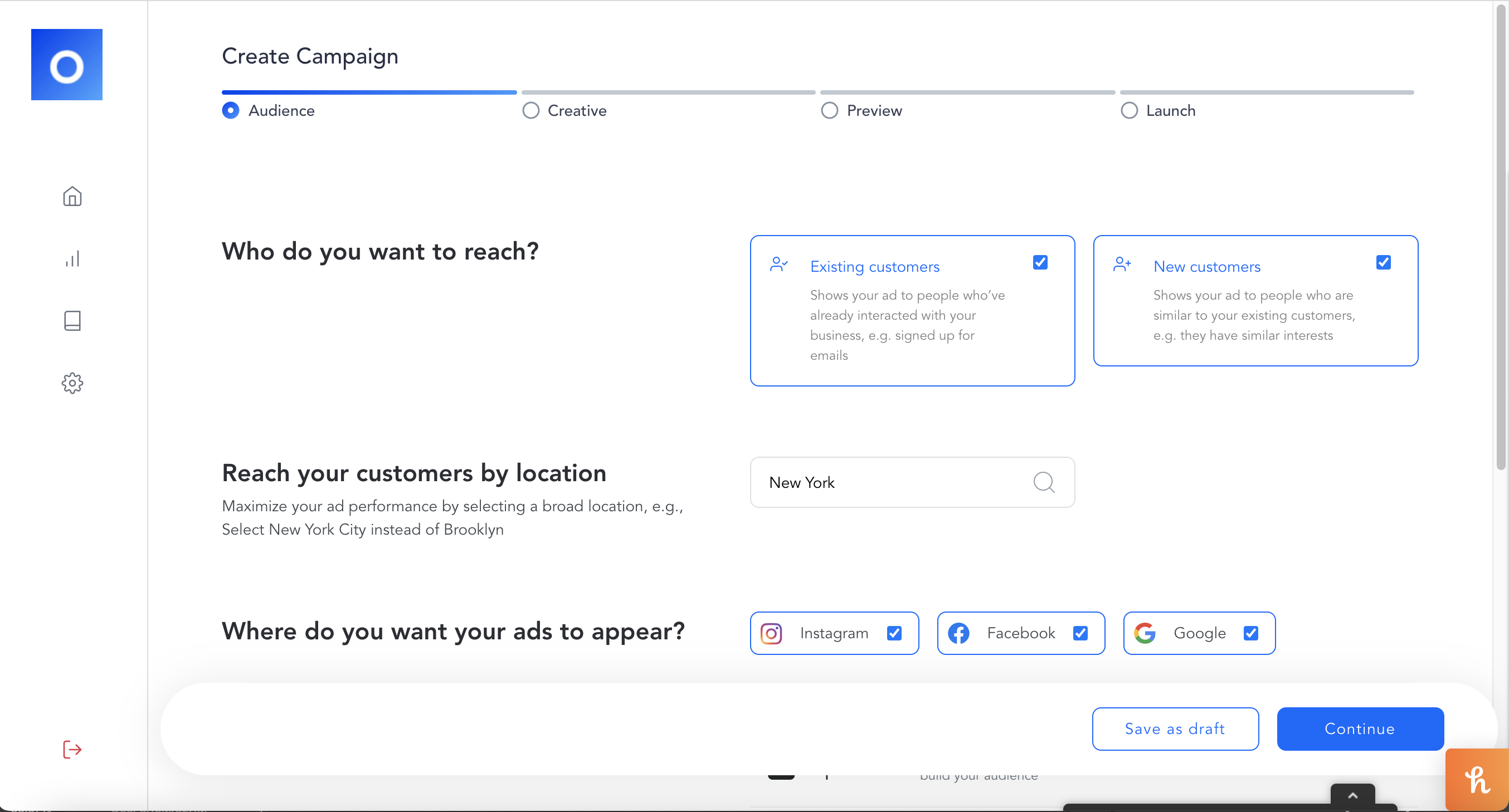Click the Creative step label
The height and width of the screenshot is (812, 1509).
[577, 111]
